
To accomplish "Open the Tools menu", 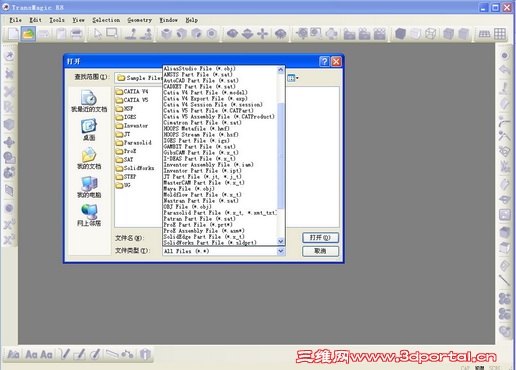I will 57,20.
